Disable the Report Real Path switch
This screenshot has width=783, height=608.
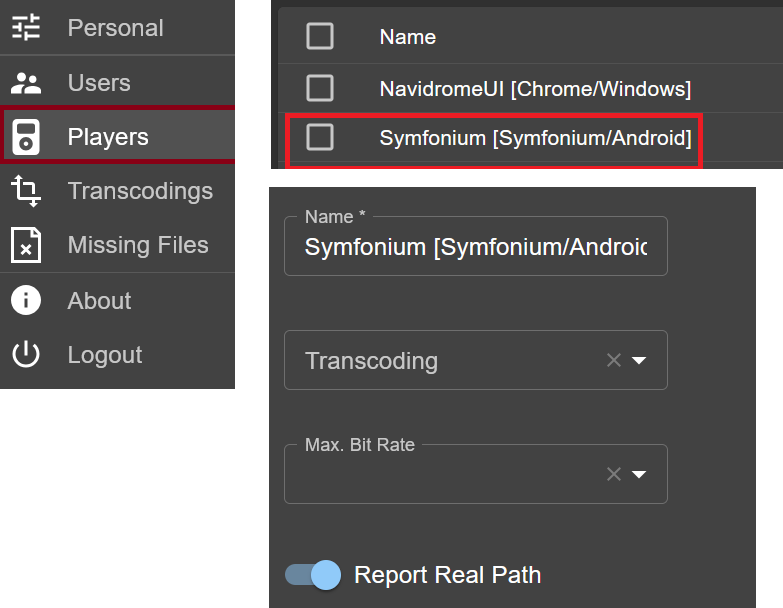[x=313, y=575]
